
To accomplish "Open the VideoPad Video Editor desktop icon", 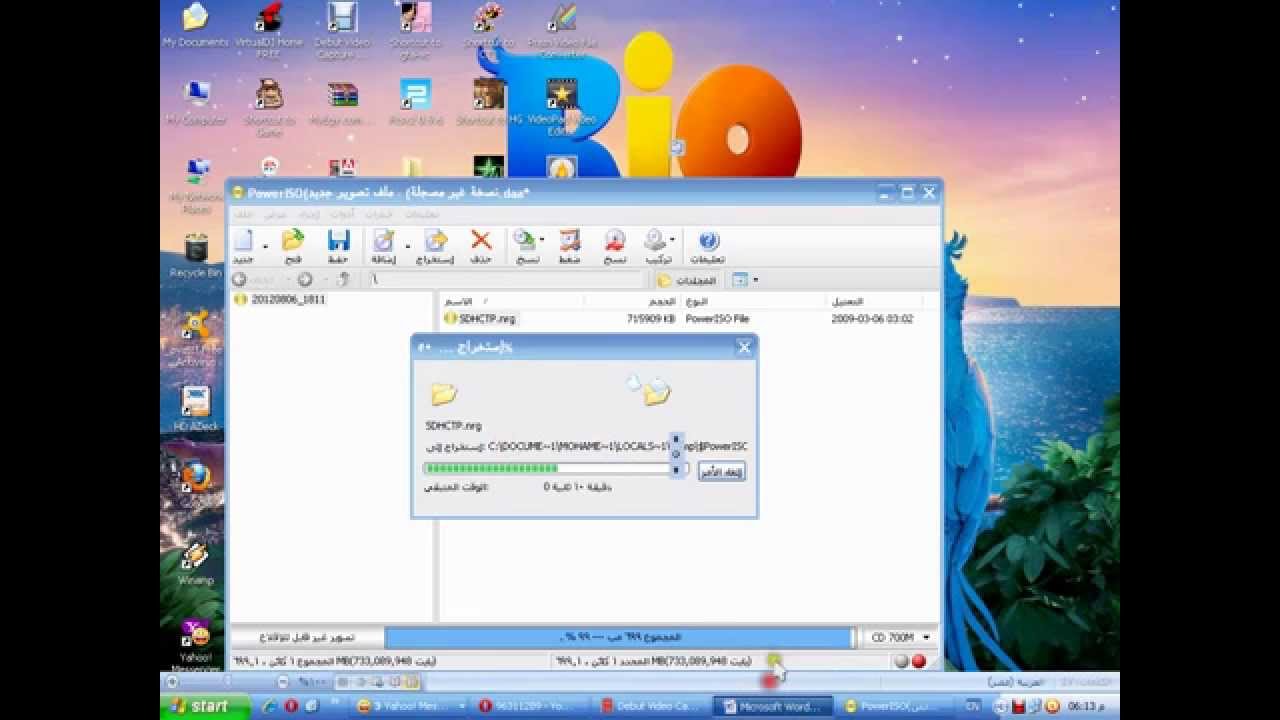I will 562,107.
